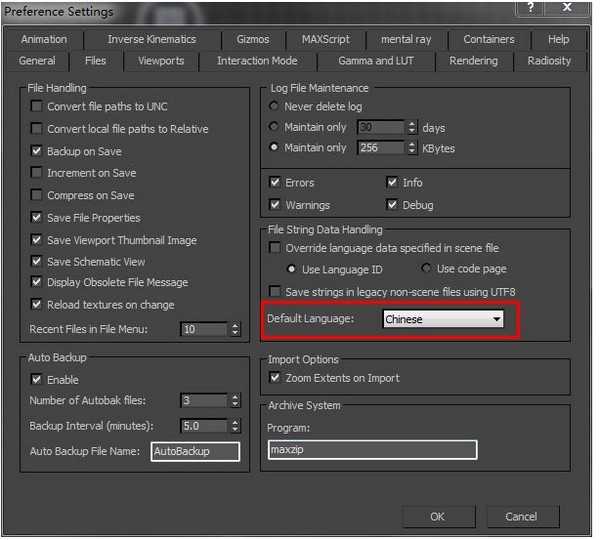Image resolution: width=600 pixels, height=540 pixels.
Task: Click the Archive System Program field
Action: 372,450
